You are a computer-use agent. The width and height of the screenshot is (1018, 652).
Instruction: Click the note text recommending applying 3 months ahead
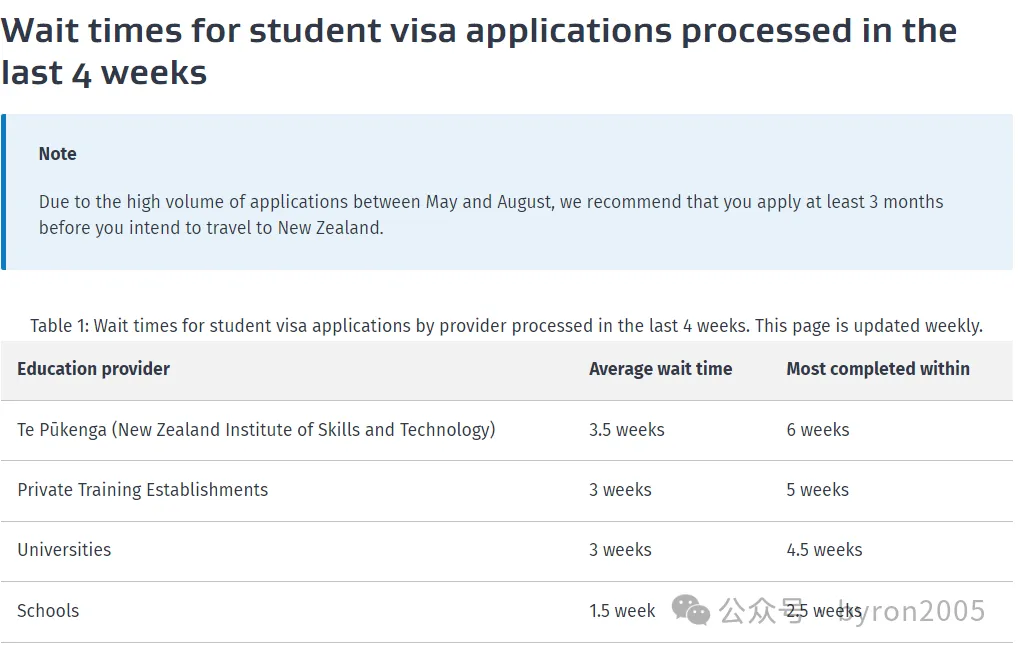[491, 215]
